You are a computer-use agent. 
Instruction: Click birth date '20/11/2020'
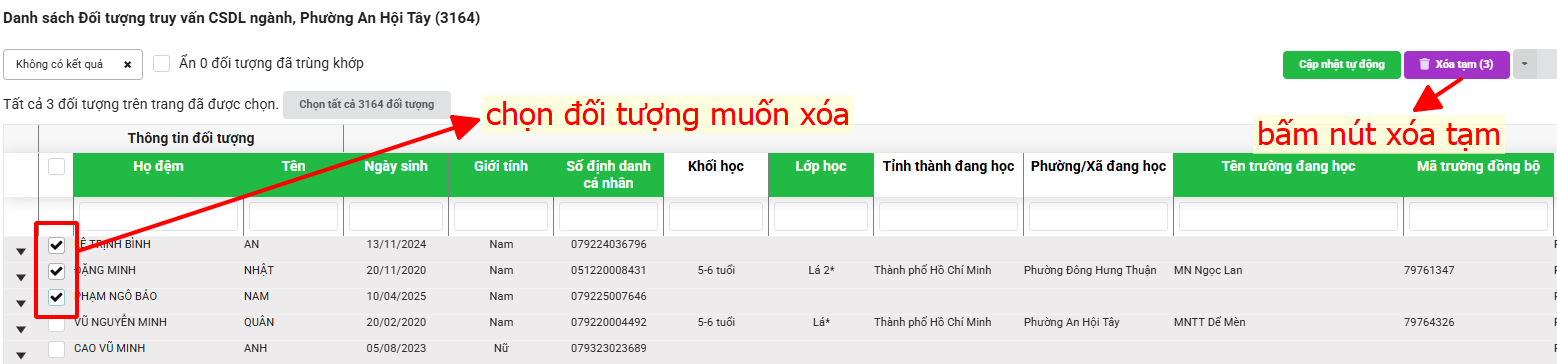(396, 270)
